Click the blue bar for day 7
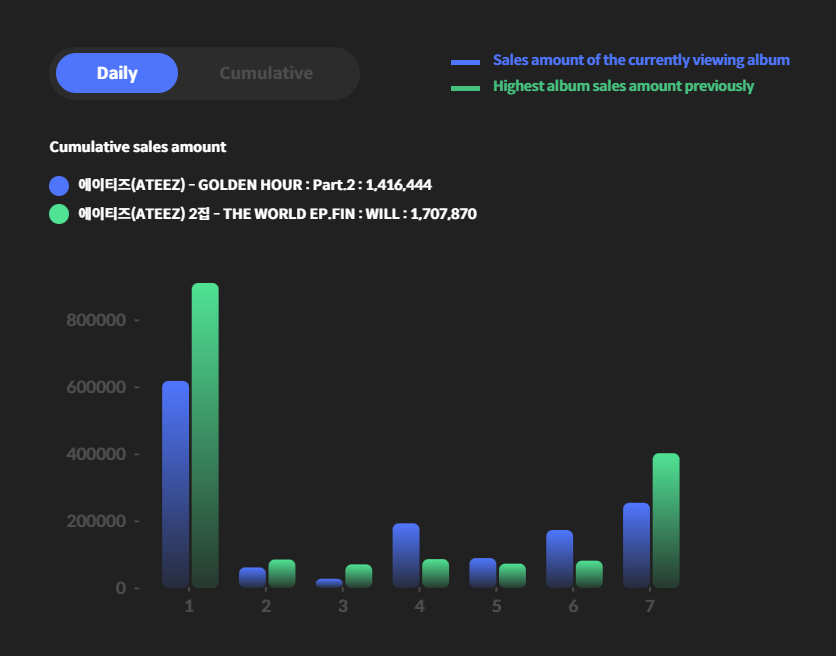 point(636,545)
